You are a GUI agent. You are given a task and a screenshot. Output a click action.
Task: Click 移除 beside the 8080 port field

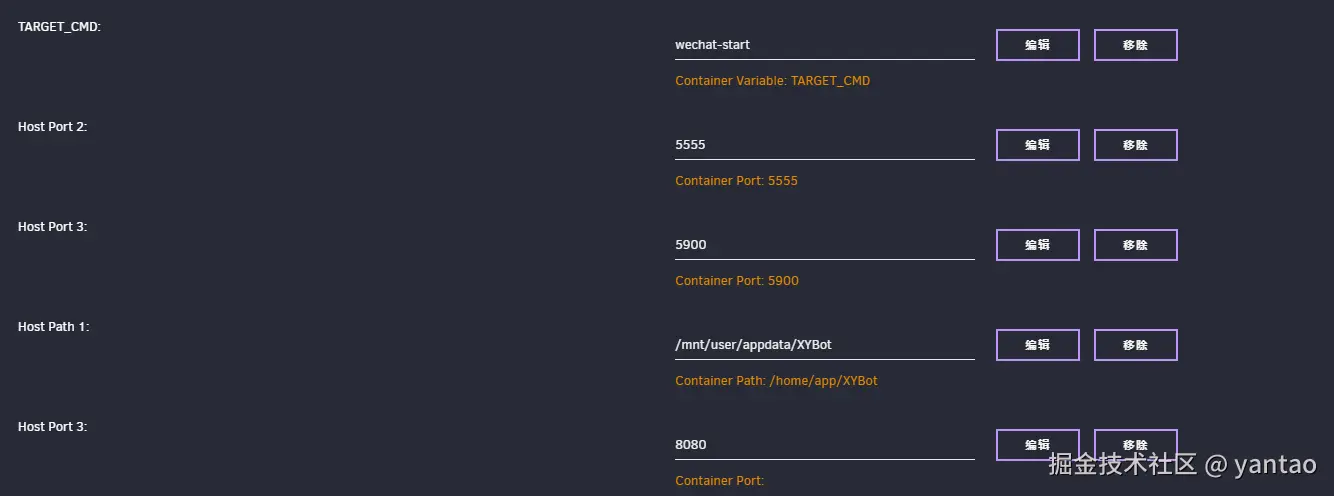(x=1135, y=444)
